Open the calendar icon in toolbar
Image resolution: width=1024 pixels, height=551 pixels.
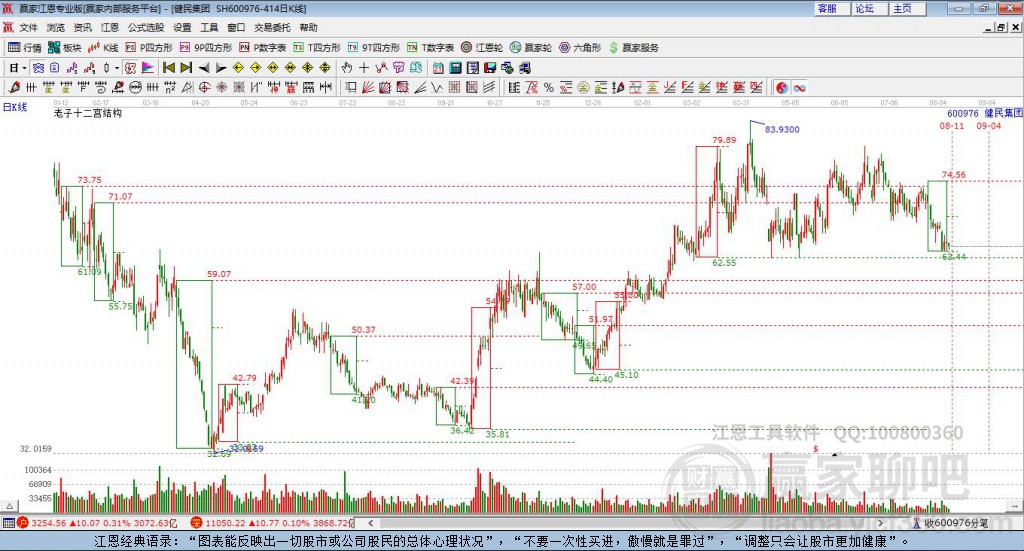pos(438,68)
